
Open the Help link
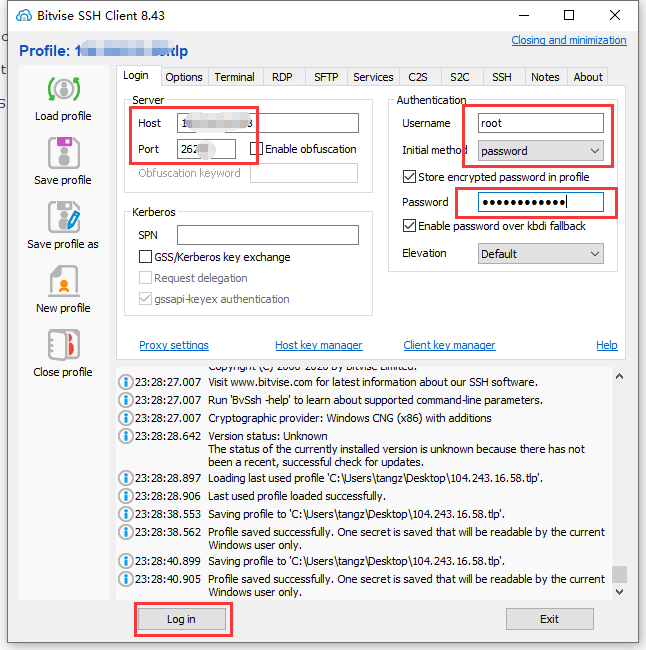click(x=607, y=345)
